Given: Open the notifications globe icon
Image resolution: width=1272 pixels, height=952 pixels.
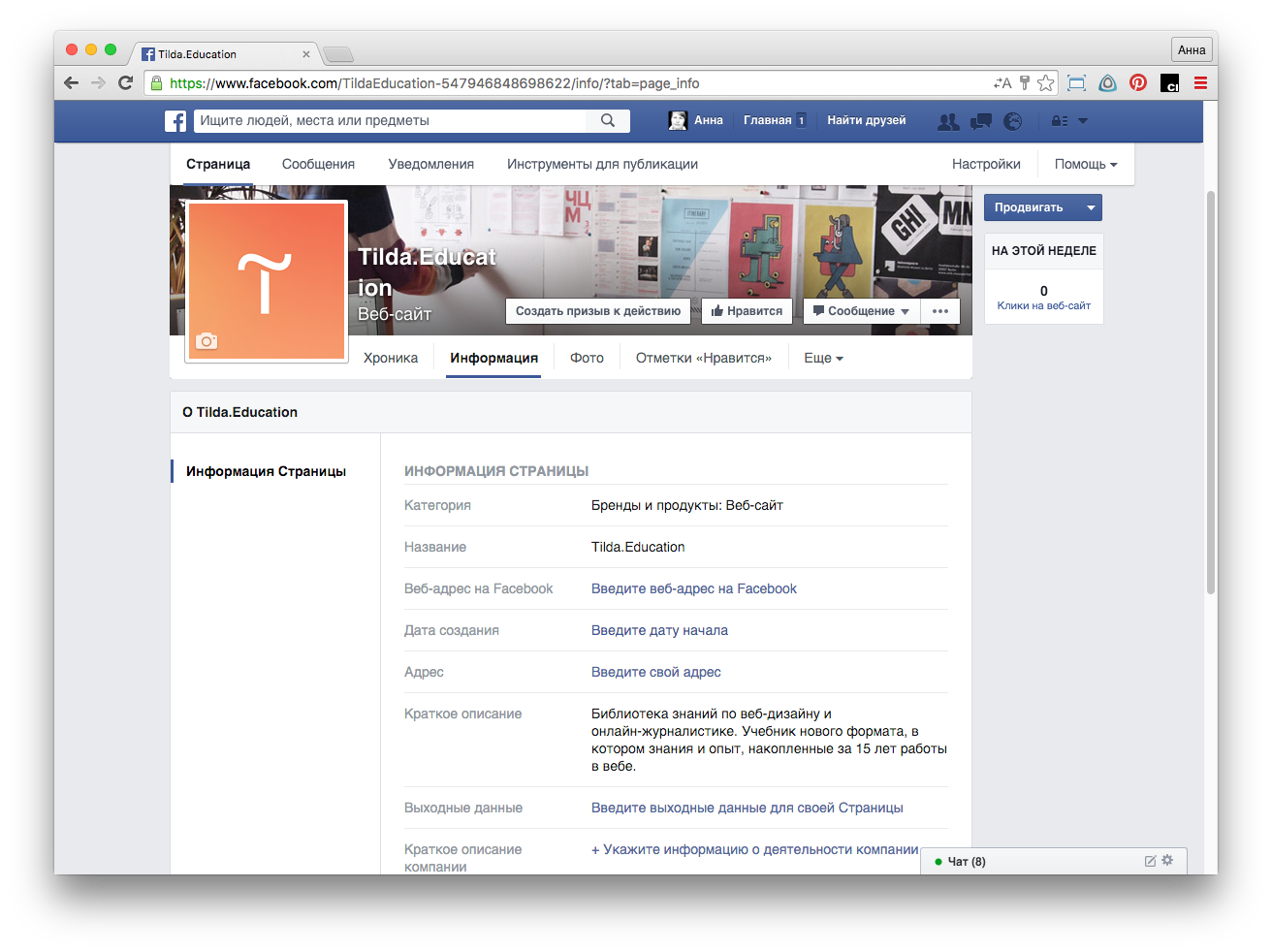Looking at the screenshot, I should click(x=1013, y=121).
